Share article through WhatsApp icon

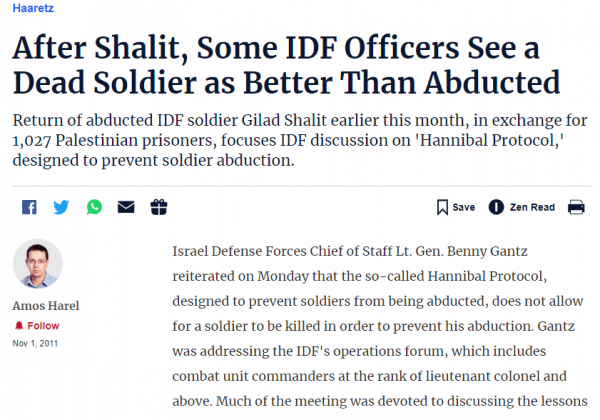(x=94, y=207)
